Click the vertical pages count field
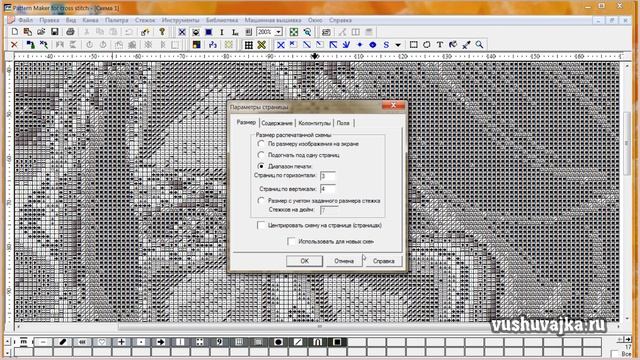The width and height of the screenshot is (640, 360). [x=328, y=189]
